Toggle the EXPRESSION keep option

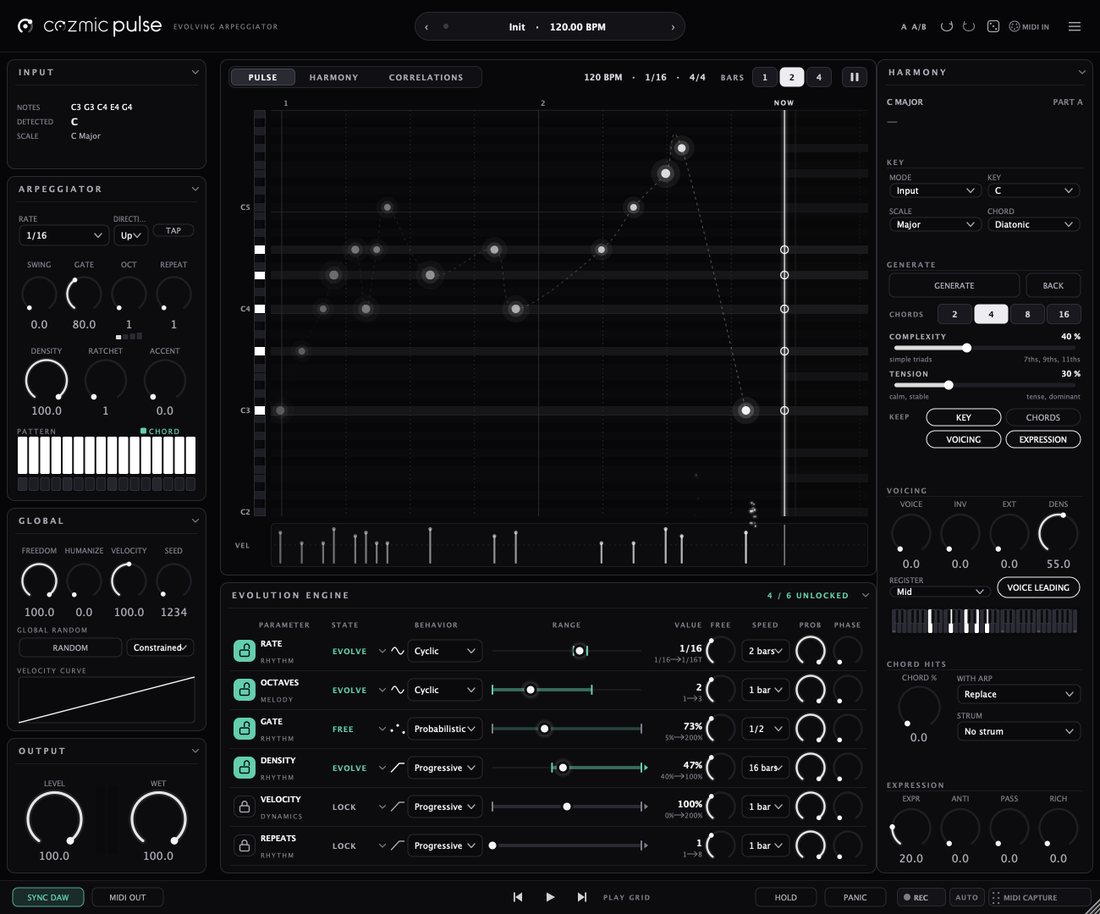click(x=1043, y=439)
